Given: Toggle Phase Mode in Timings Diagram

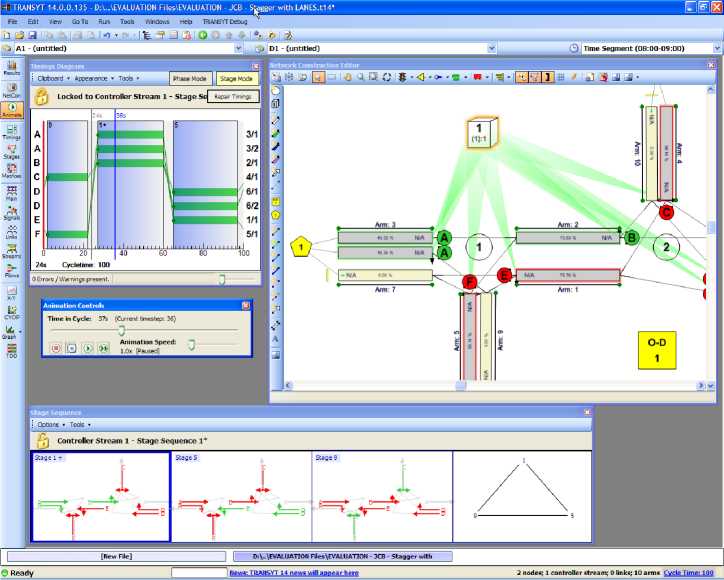Looking at the screenshot, I should pyautogui.click(x=190, y=79).
